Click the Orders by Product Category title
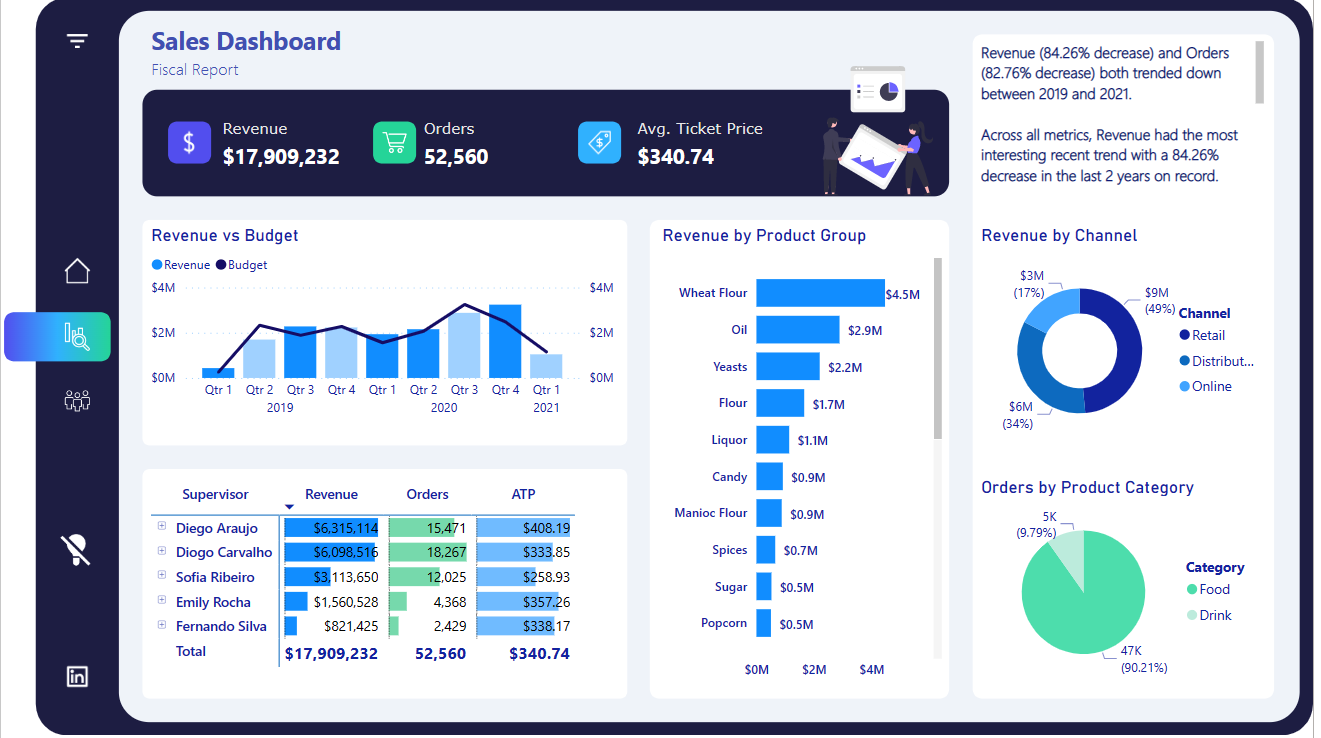 [1088, 488]
